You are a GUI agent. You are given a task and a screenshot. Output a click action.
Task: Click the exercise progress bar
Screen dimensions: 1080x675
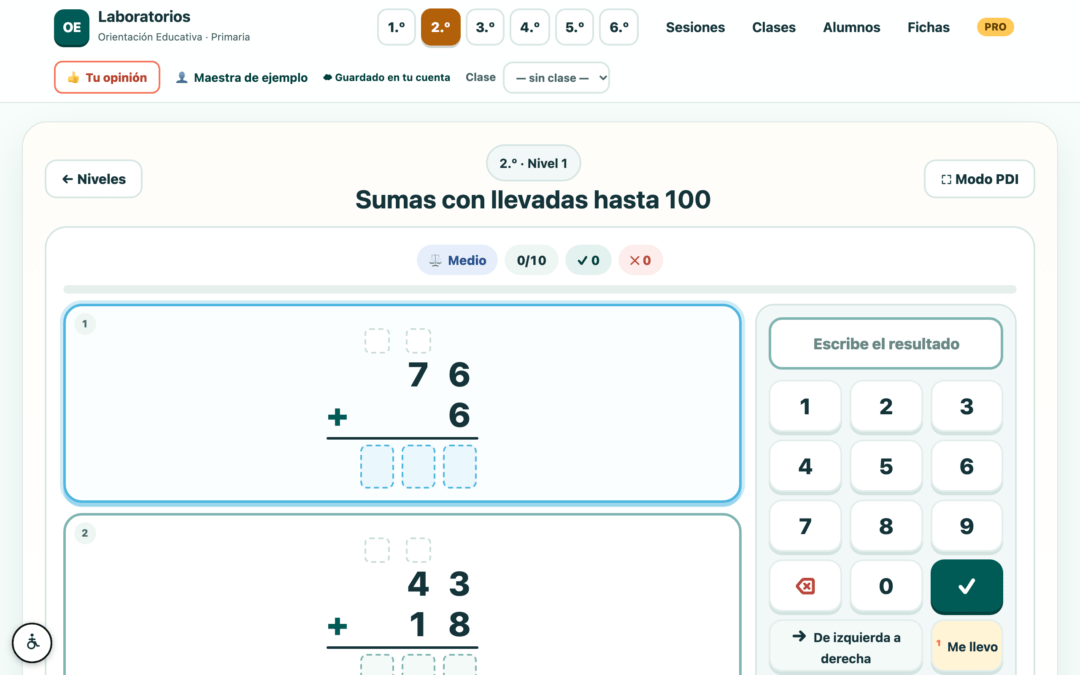click(539, 290)
